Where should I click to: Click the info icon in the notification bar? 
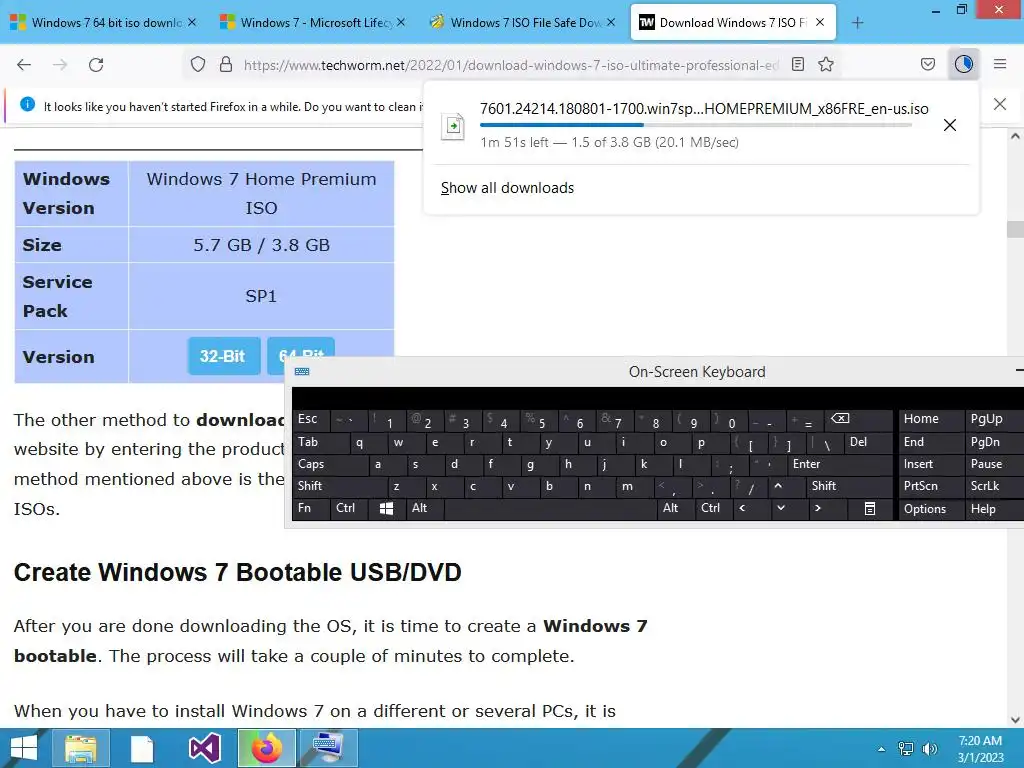(27, 104)
